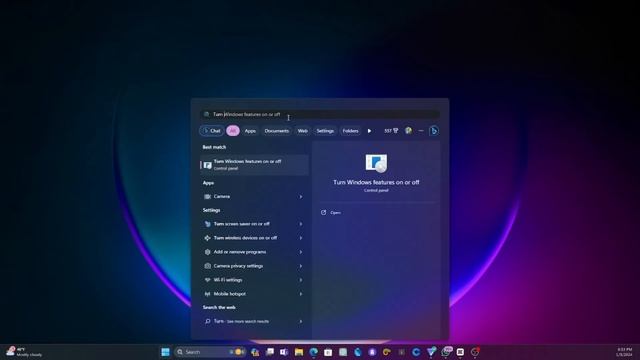Open the user account avatar icon
The width and height of the screenshot is (640, 360).
point(408,131)
